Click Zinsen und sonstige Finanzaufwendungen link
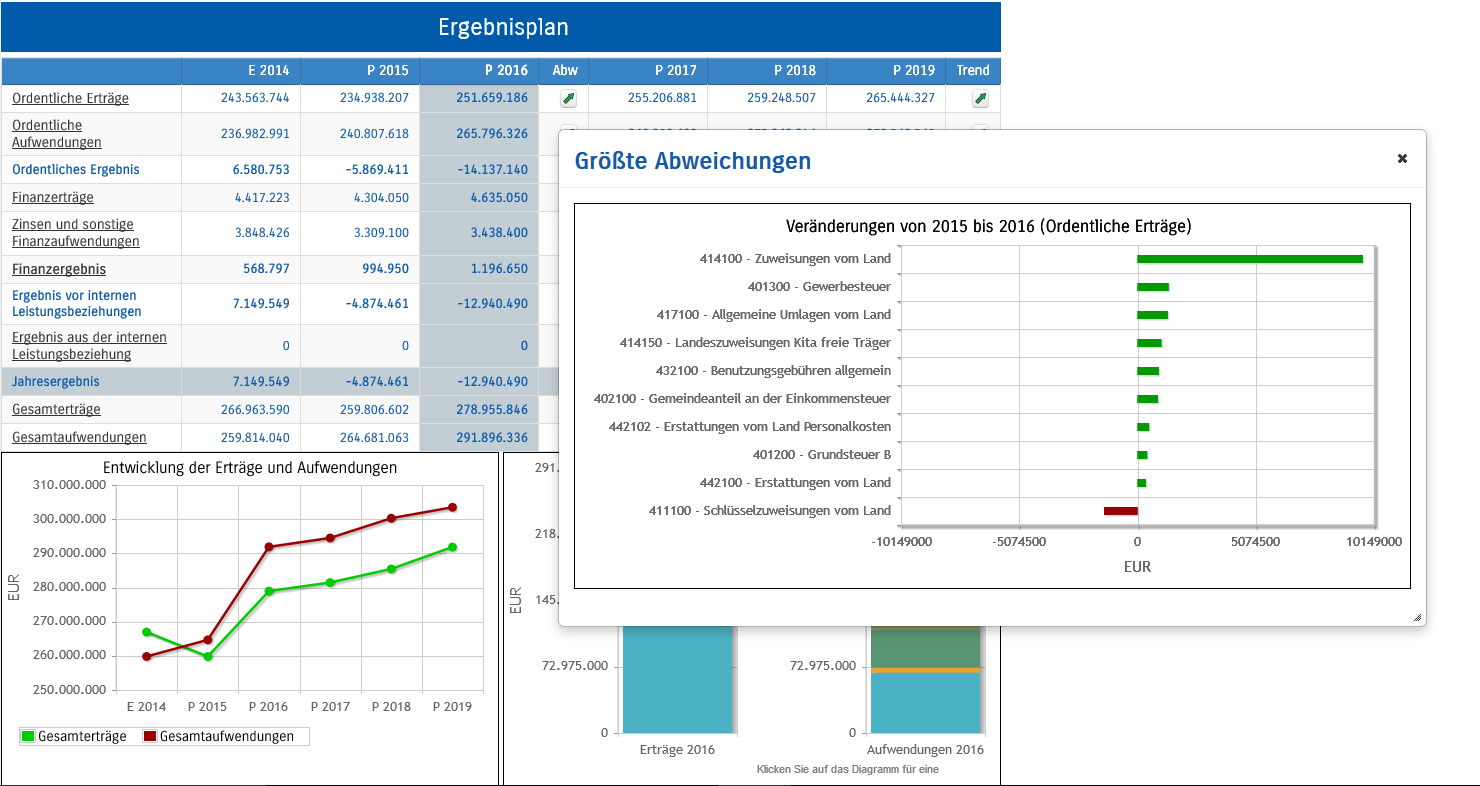1480x786 pixels. tap(75, 233)
